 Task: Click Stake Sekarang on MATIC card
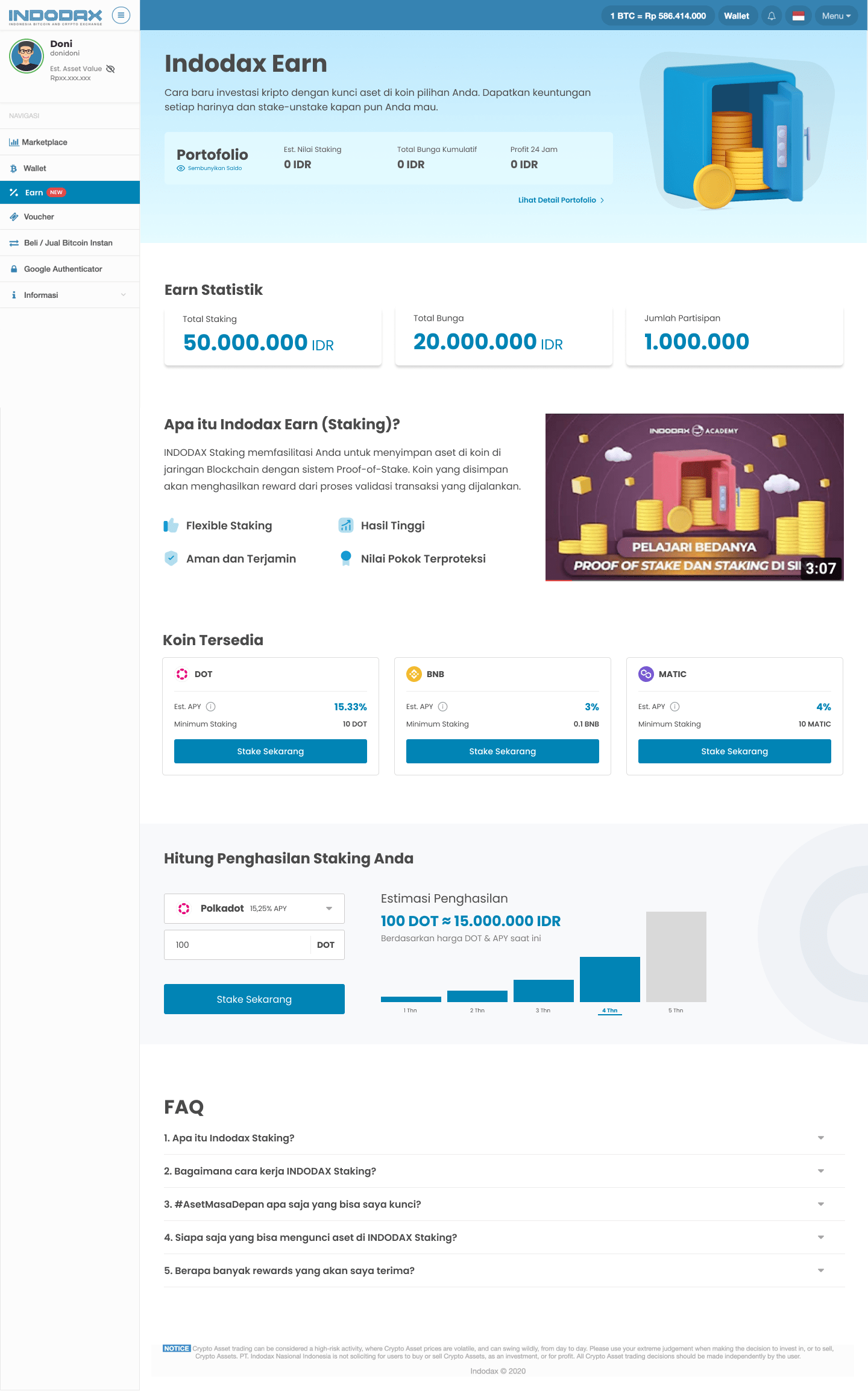point(735,751)
